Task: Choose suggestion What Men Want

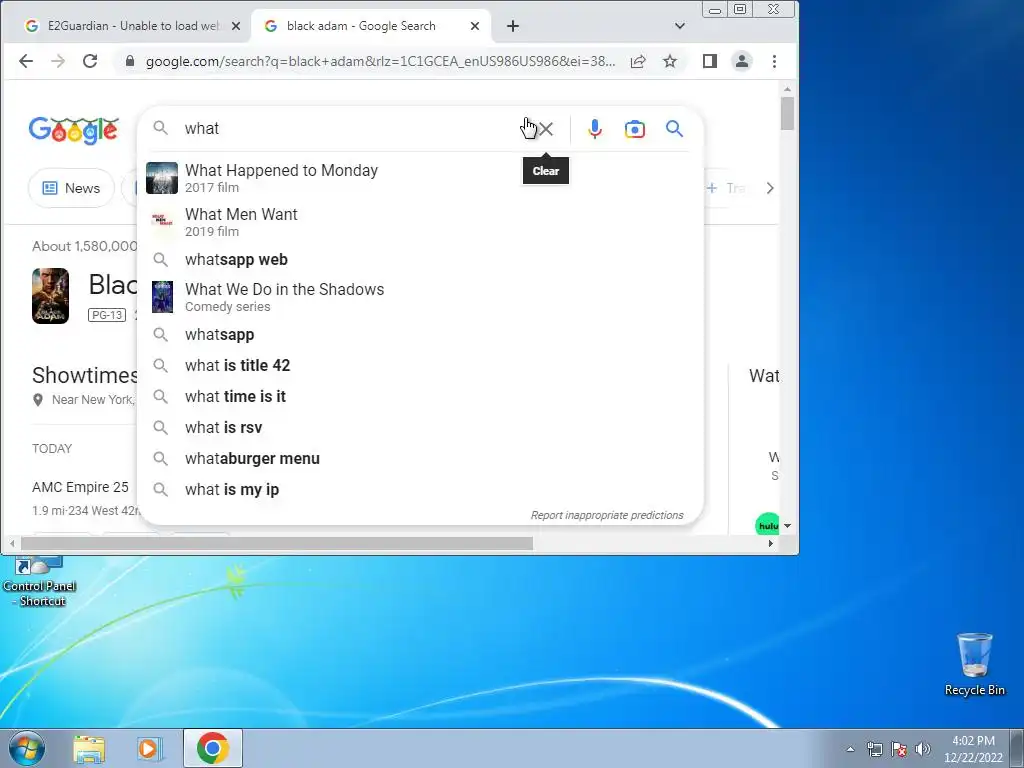Action: click(x=421, y=222)
